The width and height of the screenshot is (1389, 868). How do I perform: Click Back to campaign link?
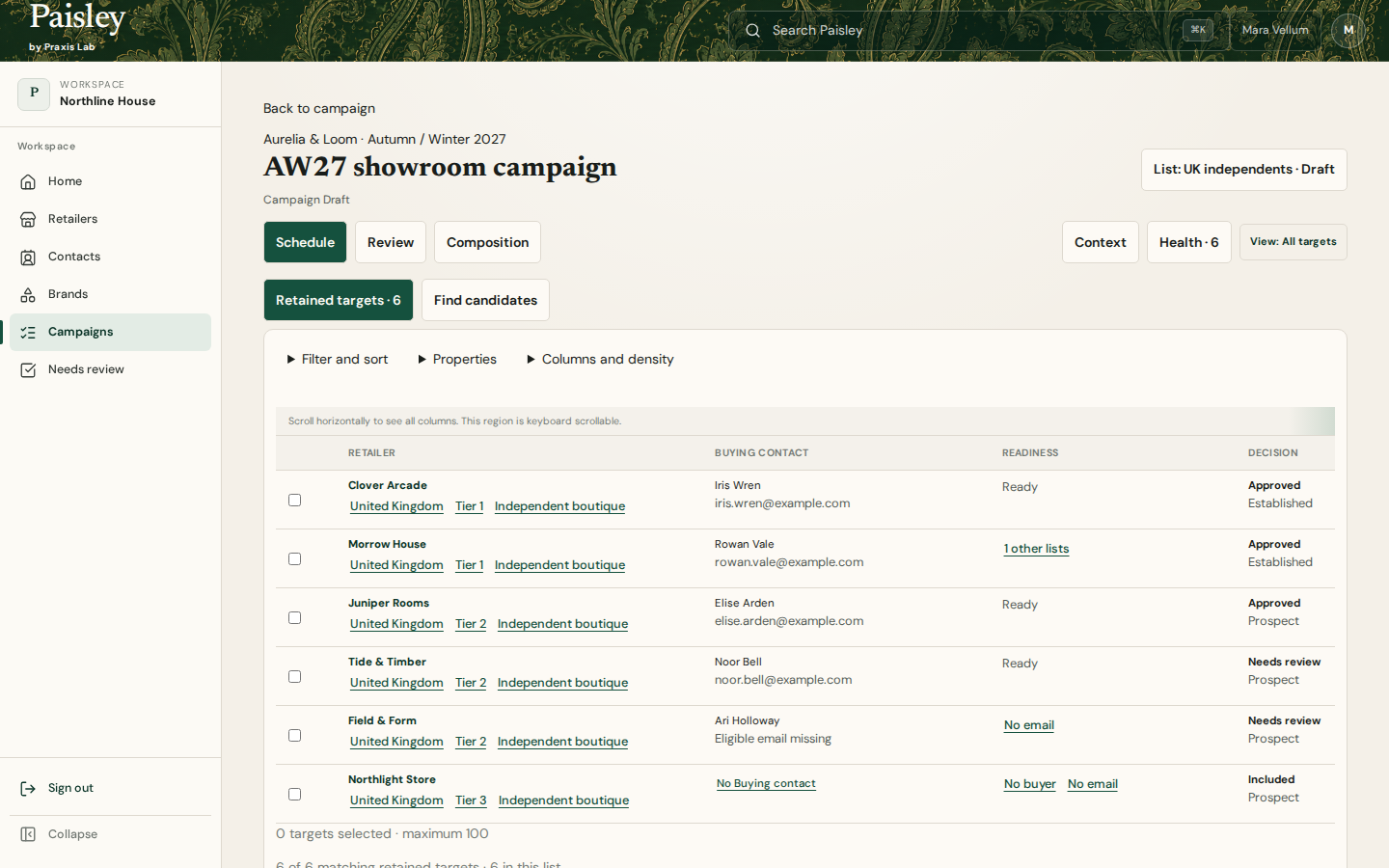point(319,108)
